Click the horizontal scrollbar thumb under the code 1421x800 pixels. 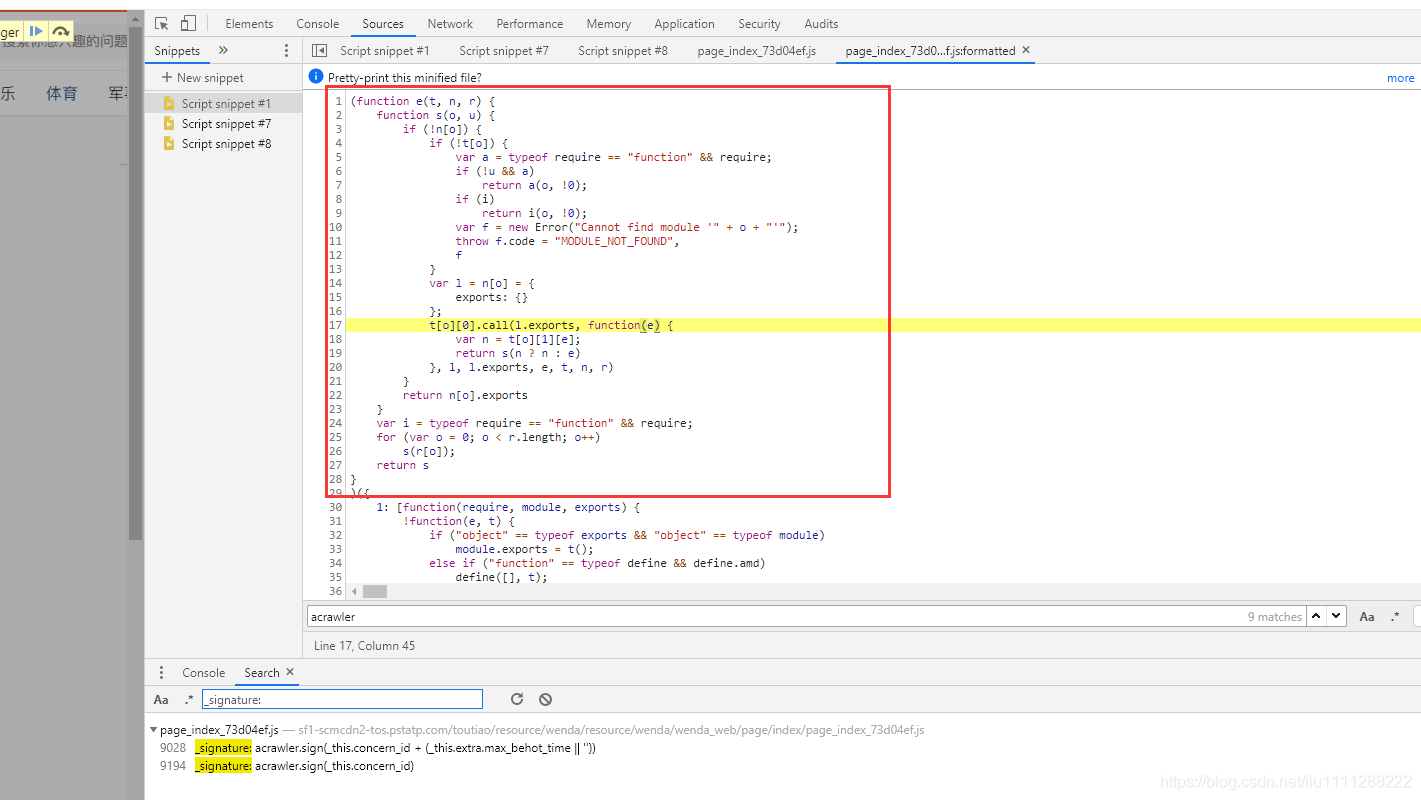374,591
